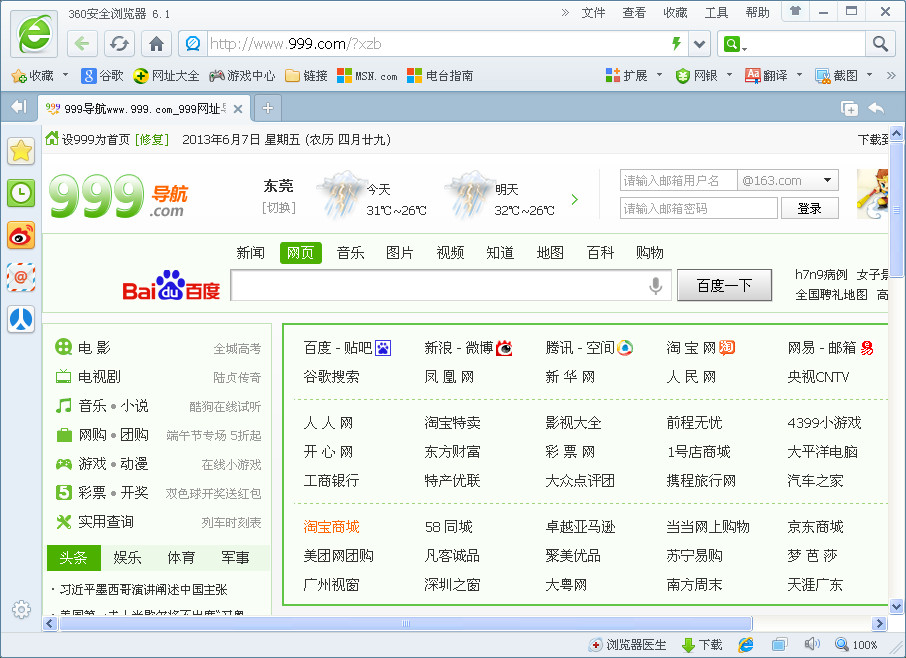The image size is (906, 658).
Task: Open the 网址大全 bookmark
Action: (x=166, y=76)
